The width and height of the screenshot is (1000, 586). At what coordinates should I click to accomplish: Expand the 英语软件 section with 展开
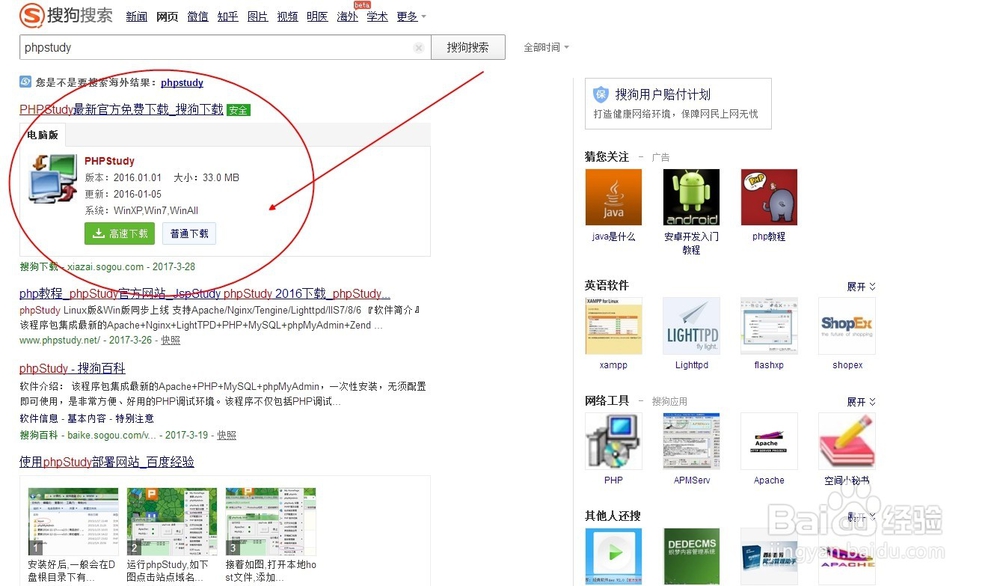tap(861, 287)
